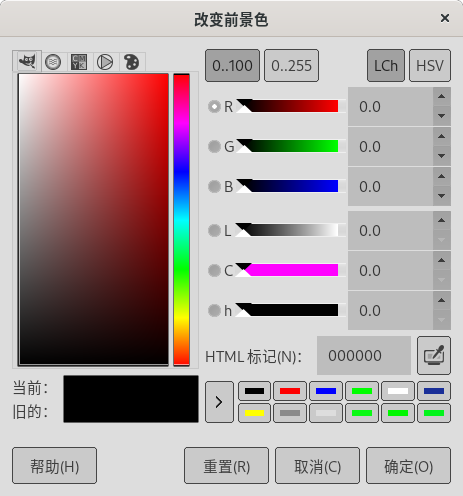
Task: Click the current/old black color preview
Action: 131,399
